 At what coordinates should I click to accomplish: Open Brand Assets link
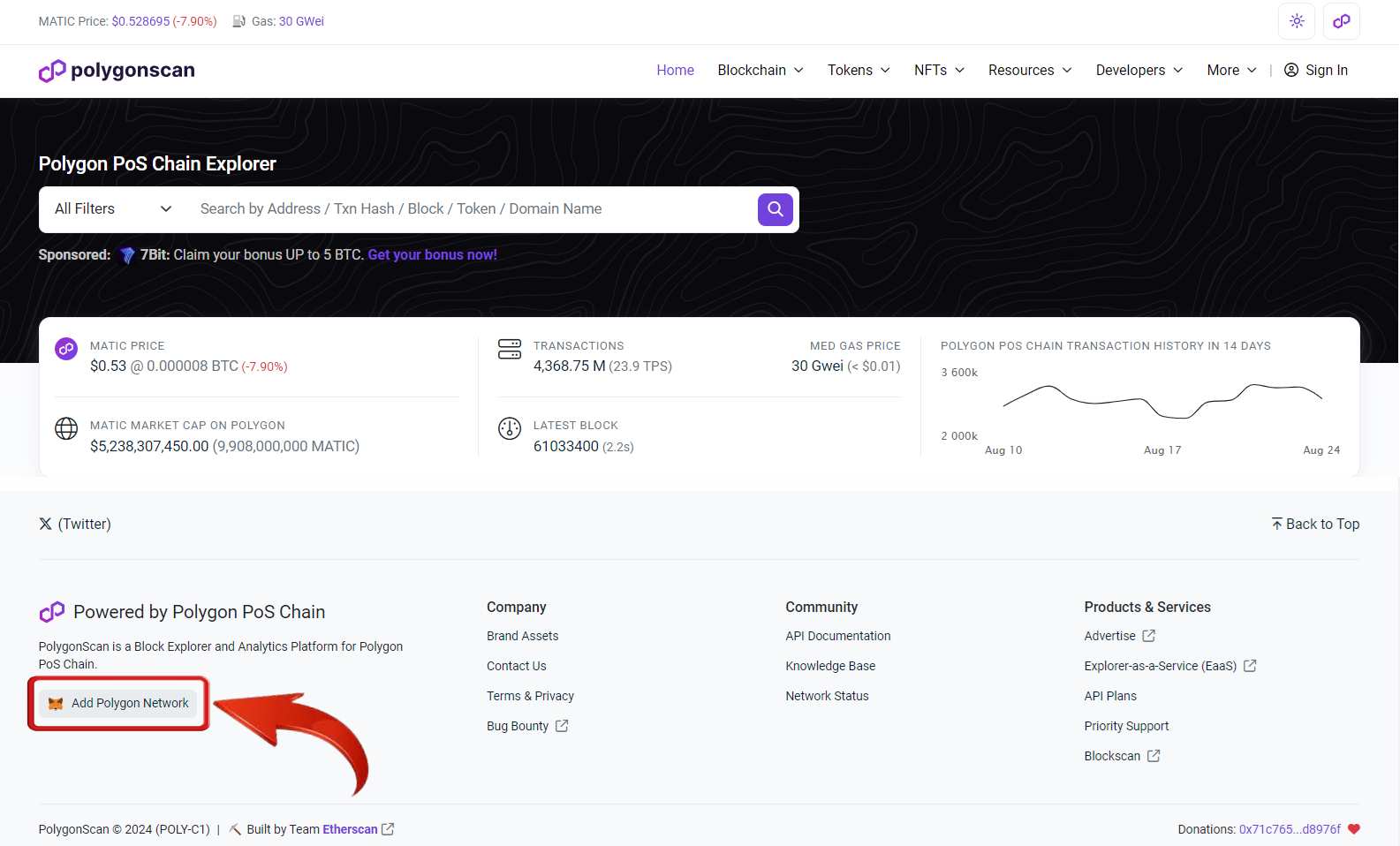point(522,636)
